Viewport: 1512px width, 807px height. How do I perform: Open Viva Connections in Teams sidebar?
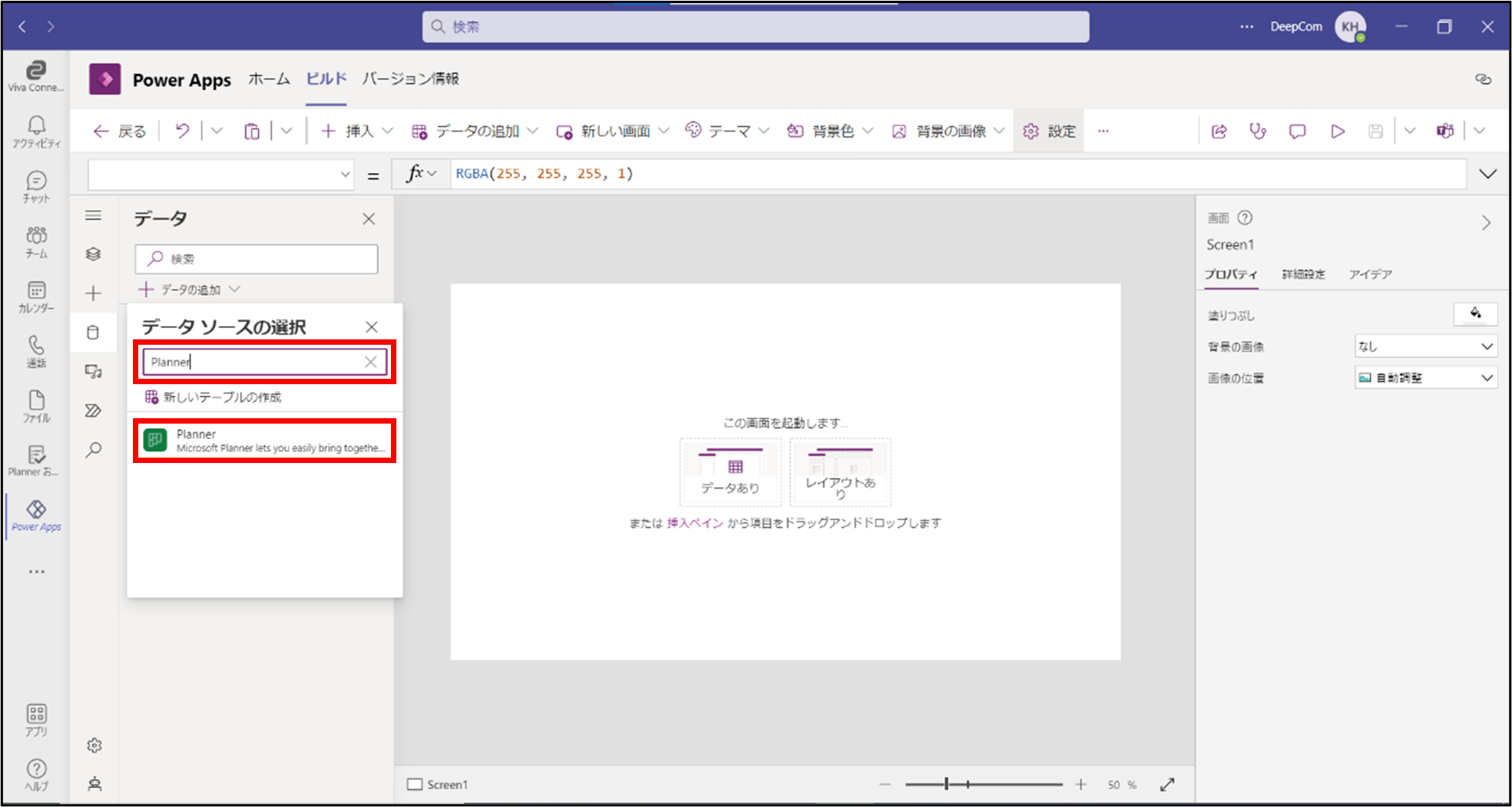pos(36,77)
